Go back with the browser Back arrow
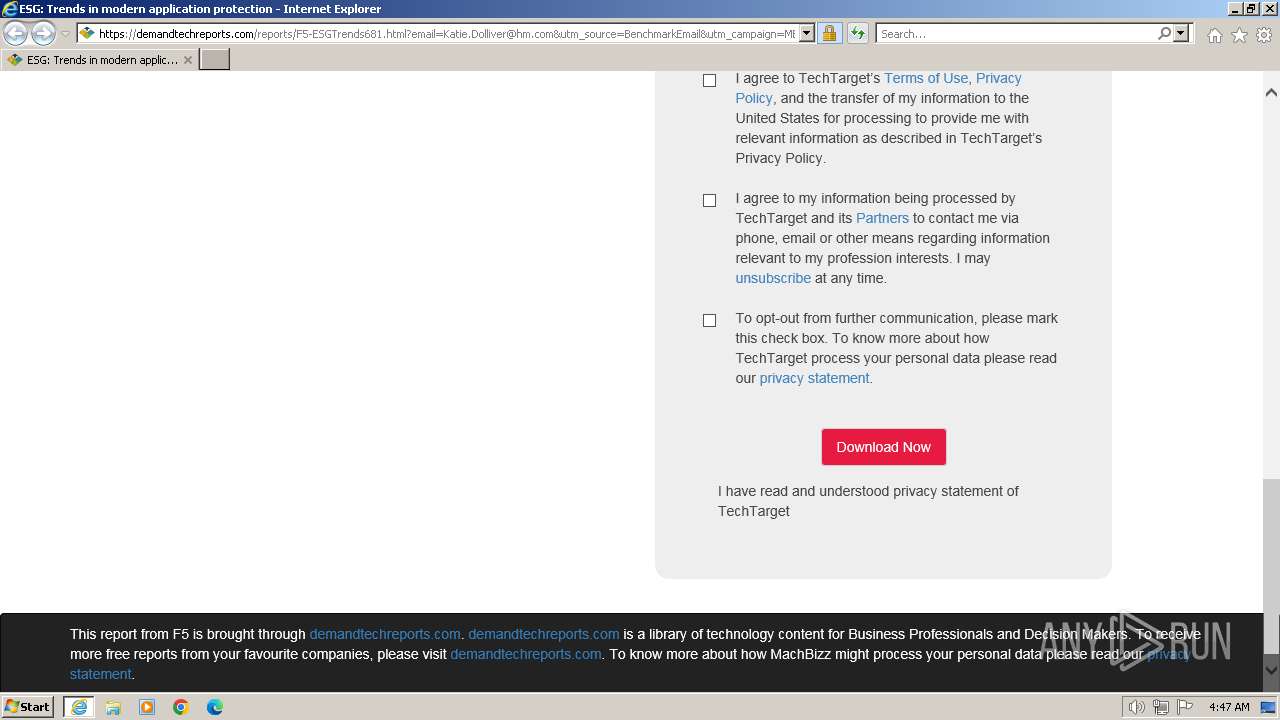1280x720 pixels. [x=15, y=34]
